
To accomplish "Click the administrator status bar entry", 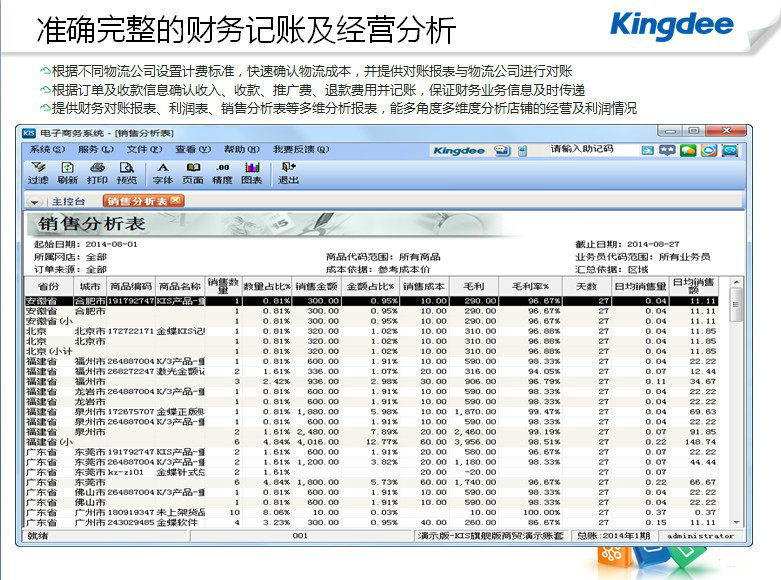I will [700, 536].
